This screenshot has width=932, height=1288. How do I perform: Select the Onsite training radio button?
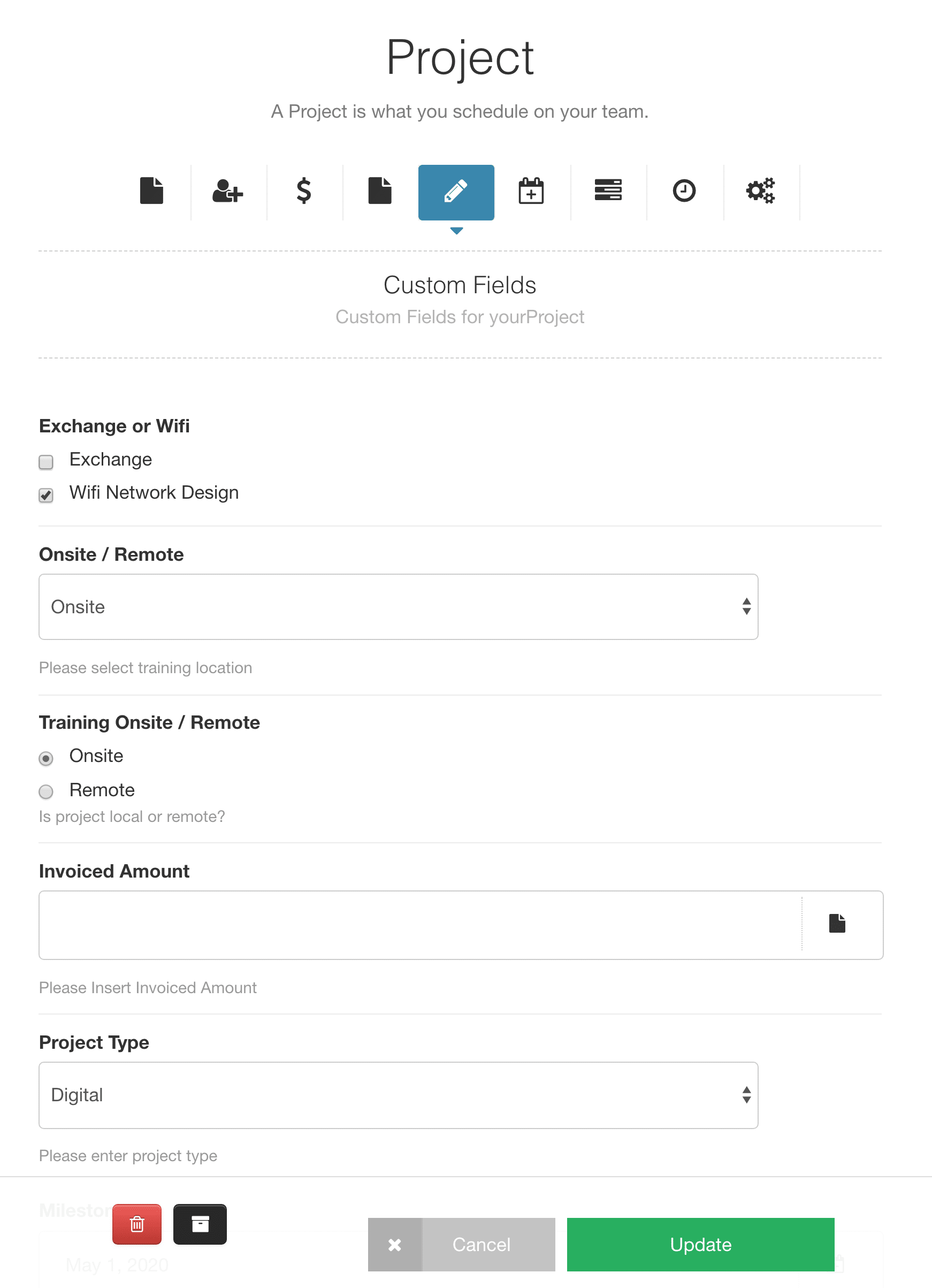click(46, 758)
